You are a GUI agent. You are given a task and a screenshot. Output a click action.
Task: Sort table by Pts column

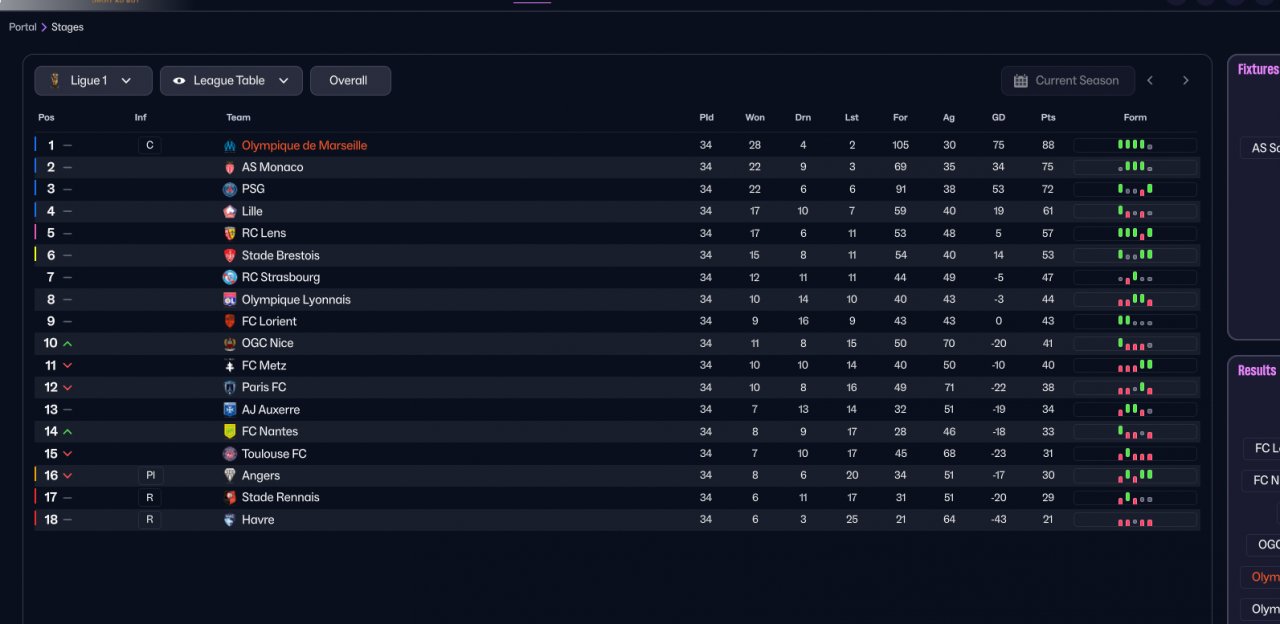[x=1048, y=118]
